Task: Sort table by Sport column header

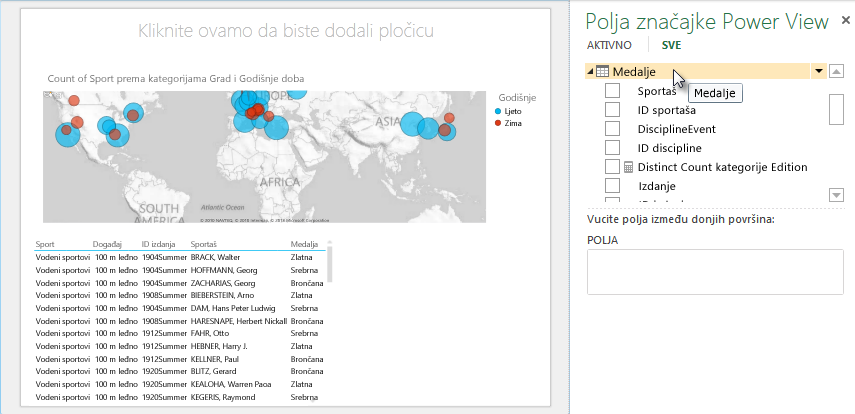Action: point(45,244)
